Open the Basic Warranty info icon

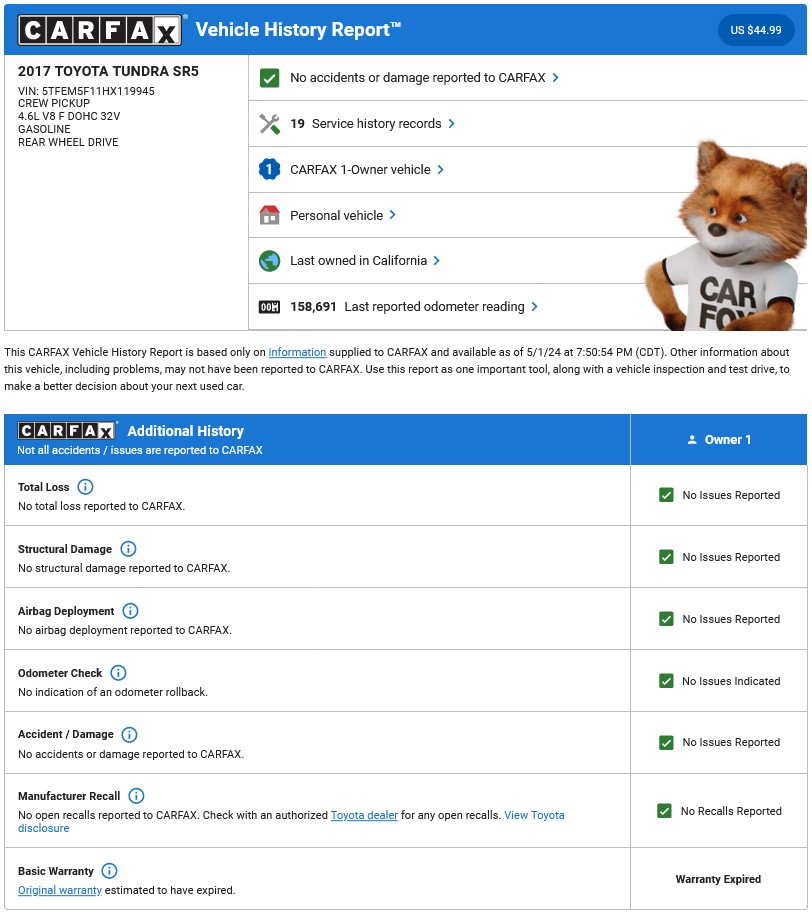click(x=109, y=871)
